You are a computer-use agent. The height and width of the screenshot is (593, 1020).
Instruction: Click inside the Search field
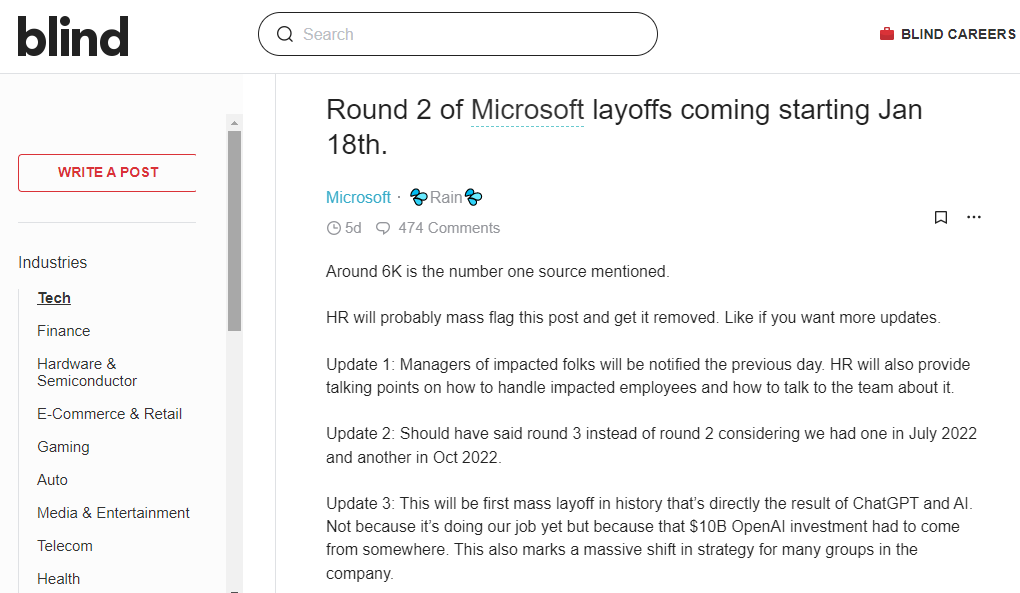[x=470, y=34]
